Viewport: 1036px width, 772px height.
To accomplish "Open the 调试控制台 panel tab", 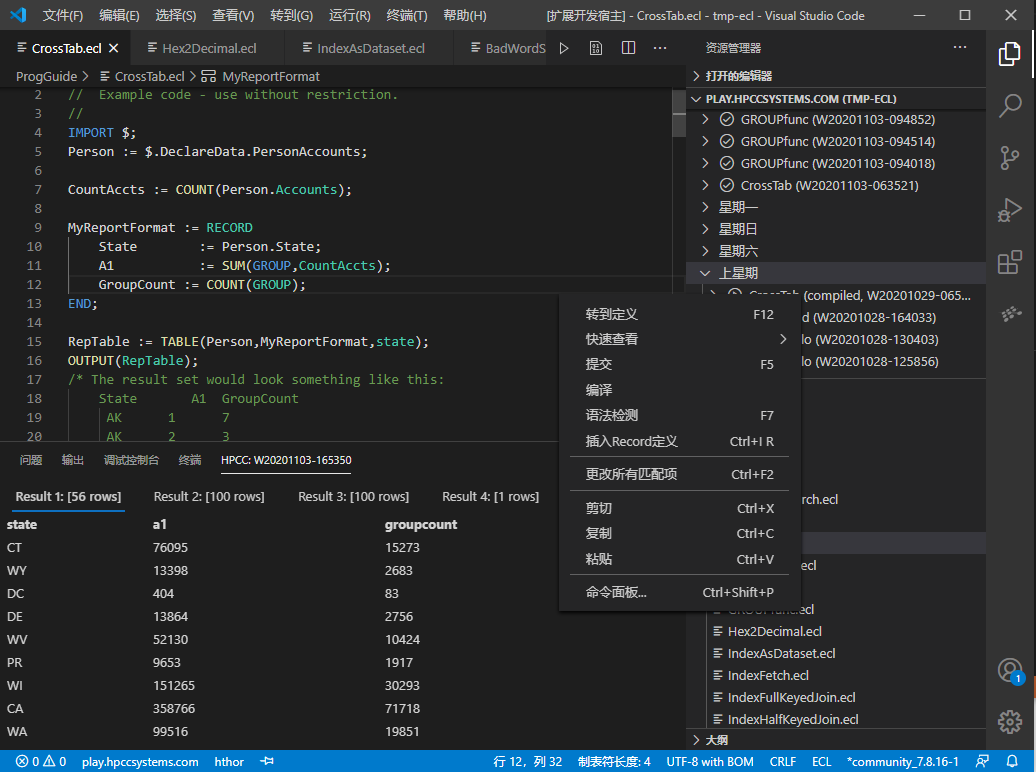I will 131,460.
